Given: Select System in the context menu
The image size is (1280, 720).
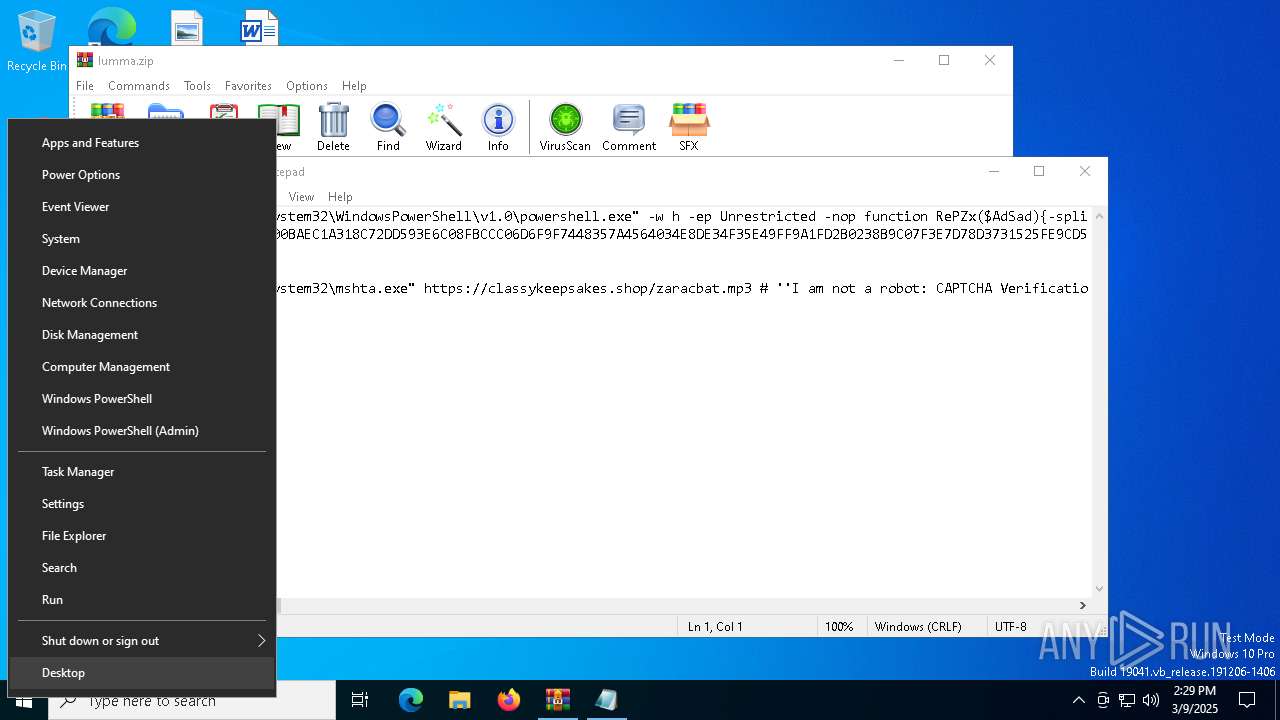Looking at the screenshot, I should 141,239.
